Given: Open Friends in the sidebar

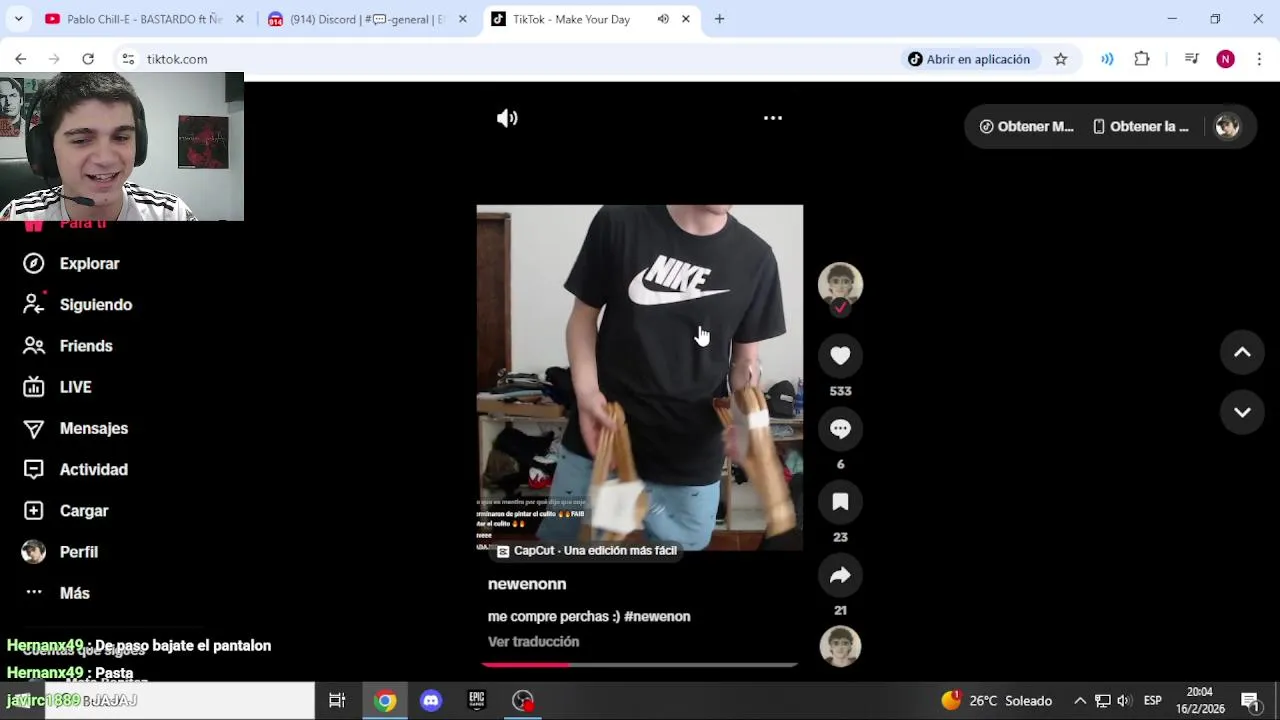Looking at the screenshot, I should (x=86, y=346).
